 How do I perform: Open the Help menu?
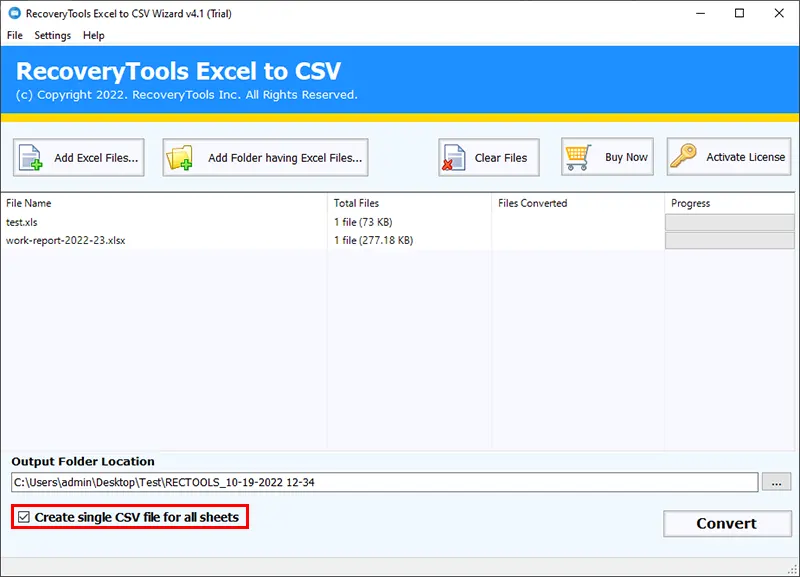94,35
